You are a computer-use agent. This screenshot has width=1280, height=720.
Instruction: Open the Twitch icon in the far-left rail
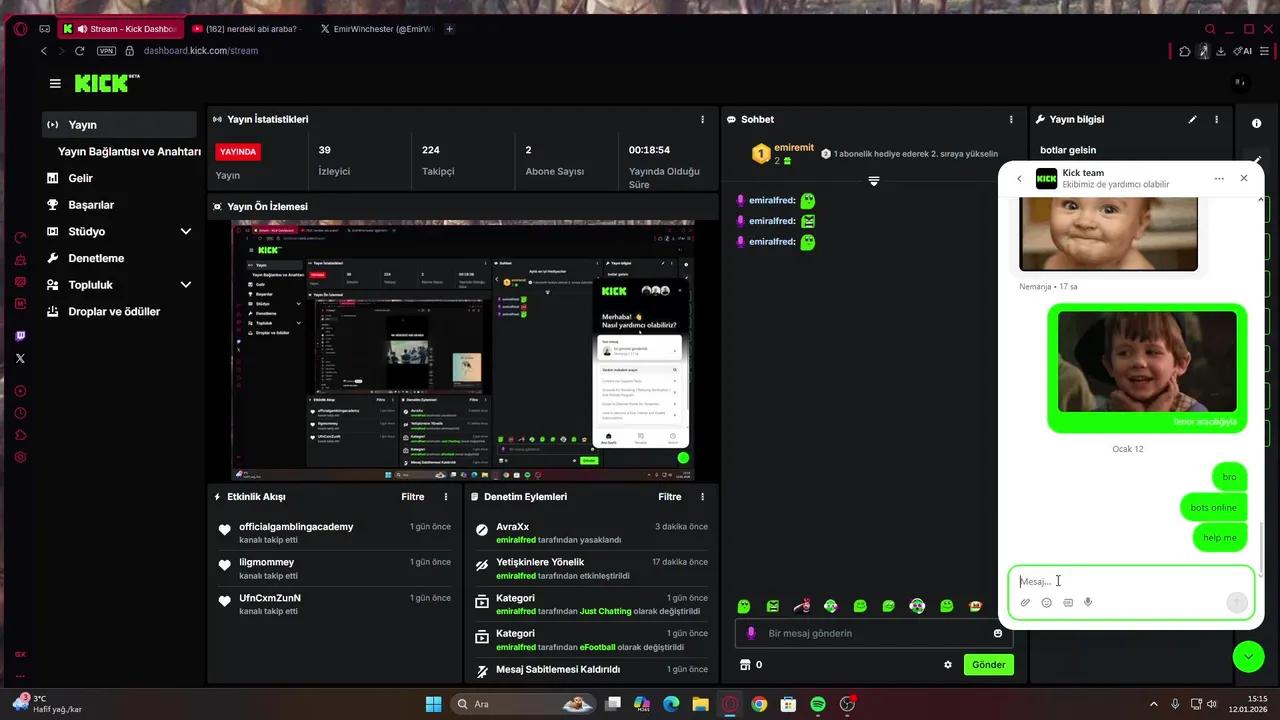pos(20,335)
